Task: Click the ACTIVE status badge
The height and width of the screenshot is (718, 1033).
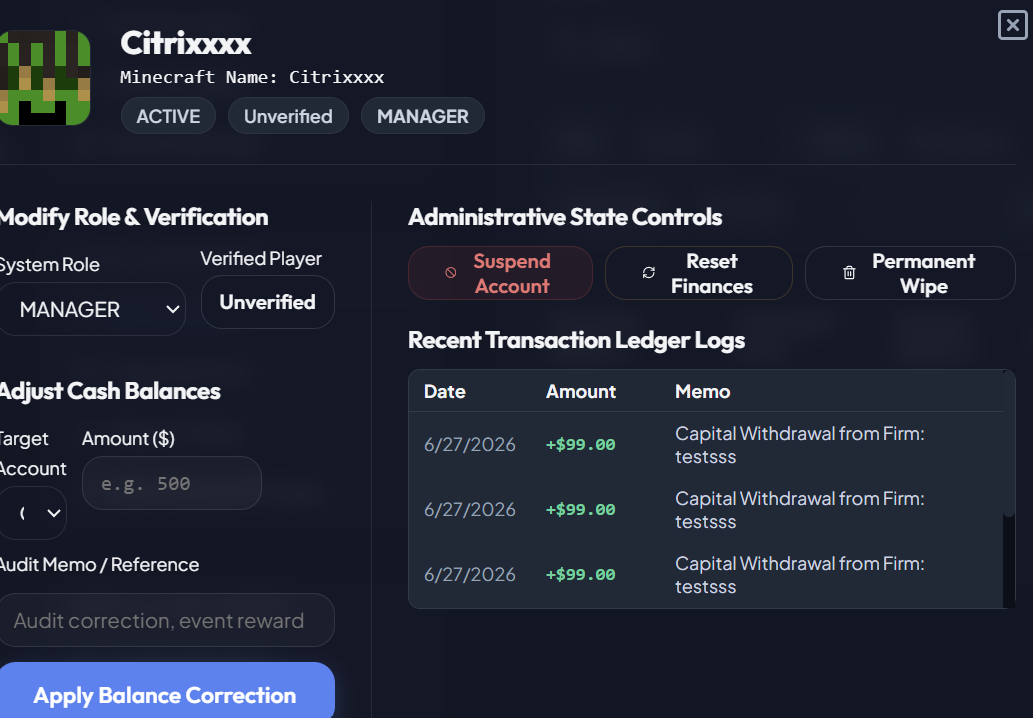Action: (x=168, y=116)
